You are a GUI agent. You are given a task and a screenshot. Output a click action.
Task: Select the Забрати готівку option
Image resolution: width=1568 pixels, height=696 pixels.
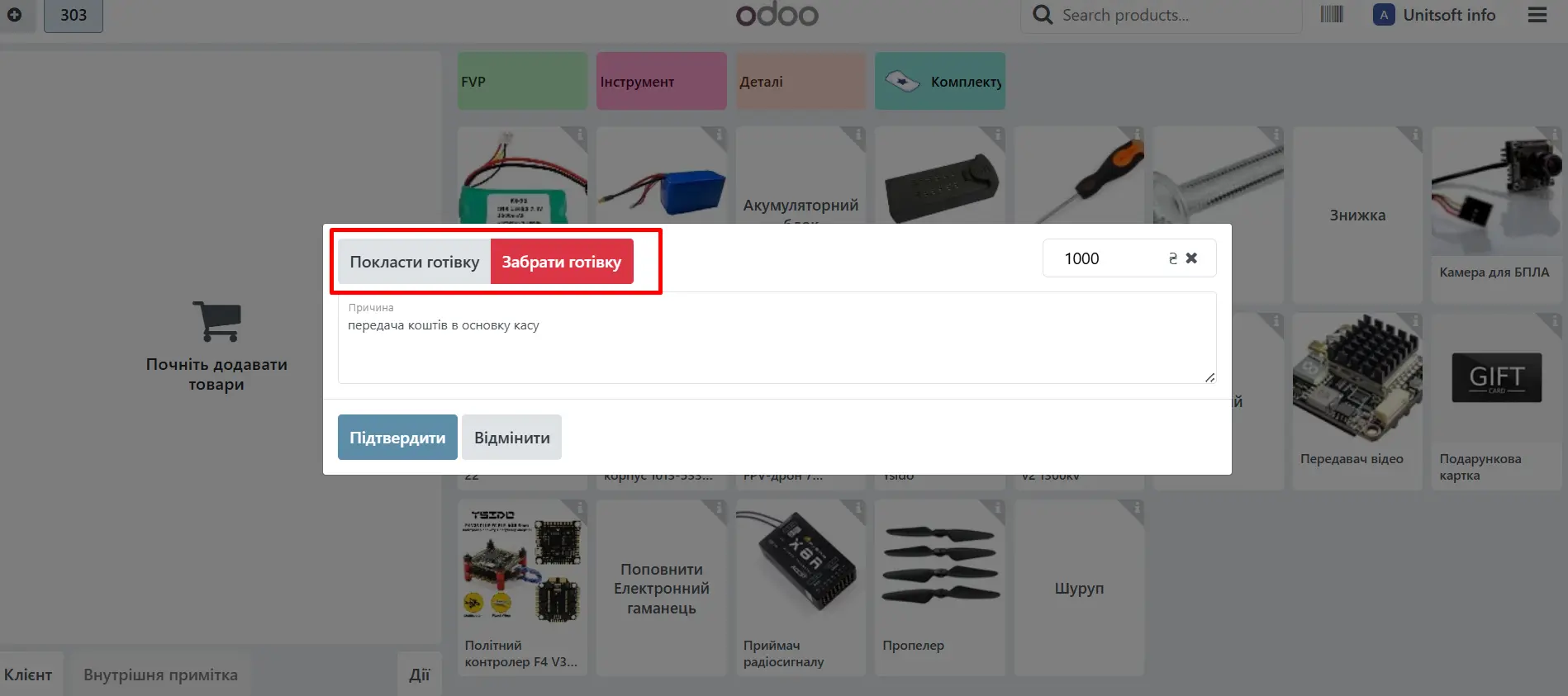562,262
